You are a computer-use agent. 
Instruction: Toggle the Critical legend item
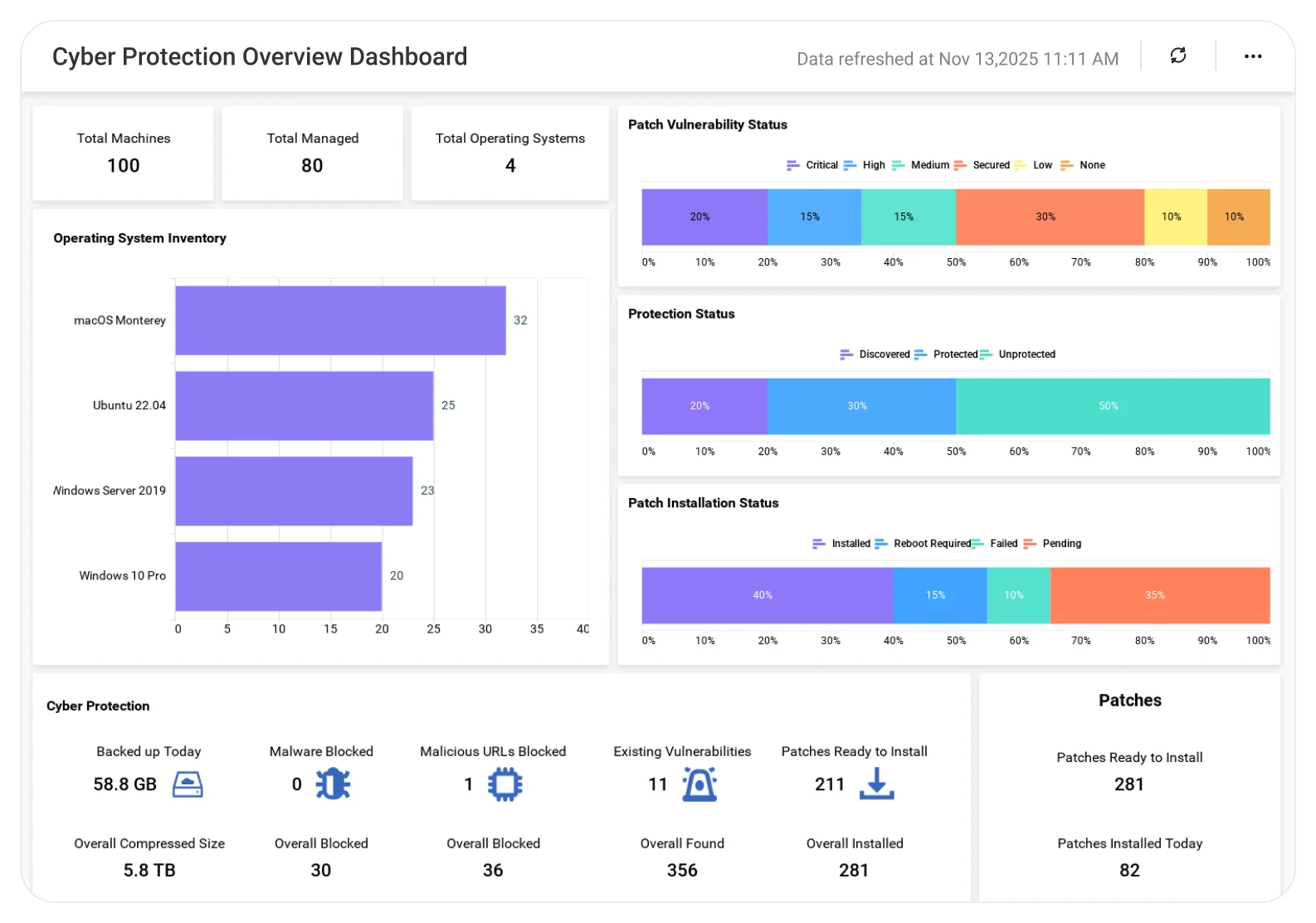(812, 165)
